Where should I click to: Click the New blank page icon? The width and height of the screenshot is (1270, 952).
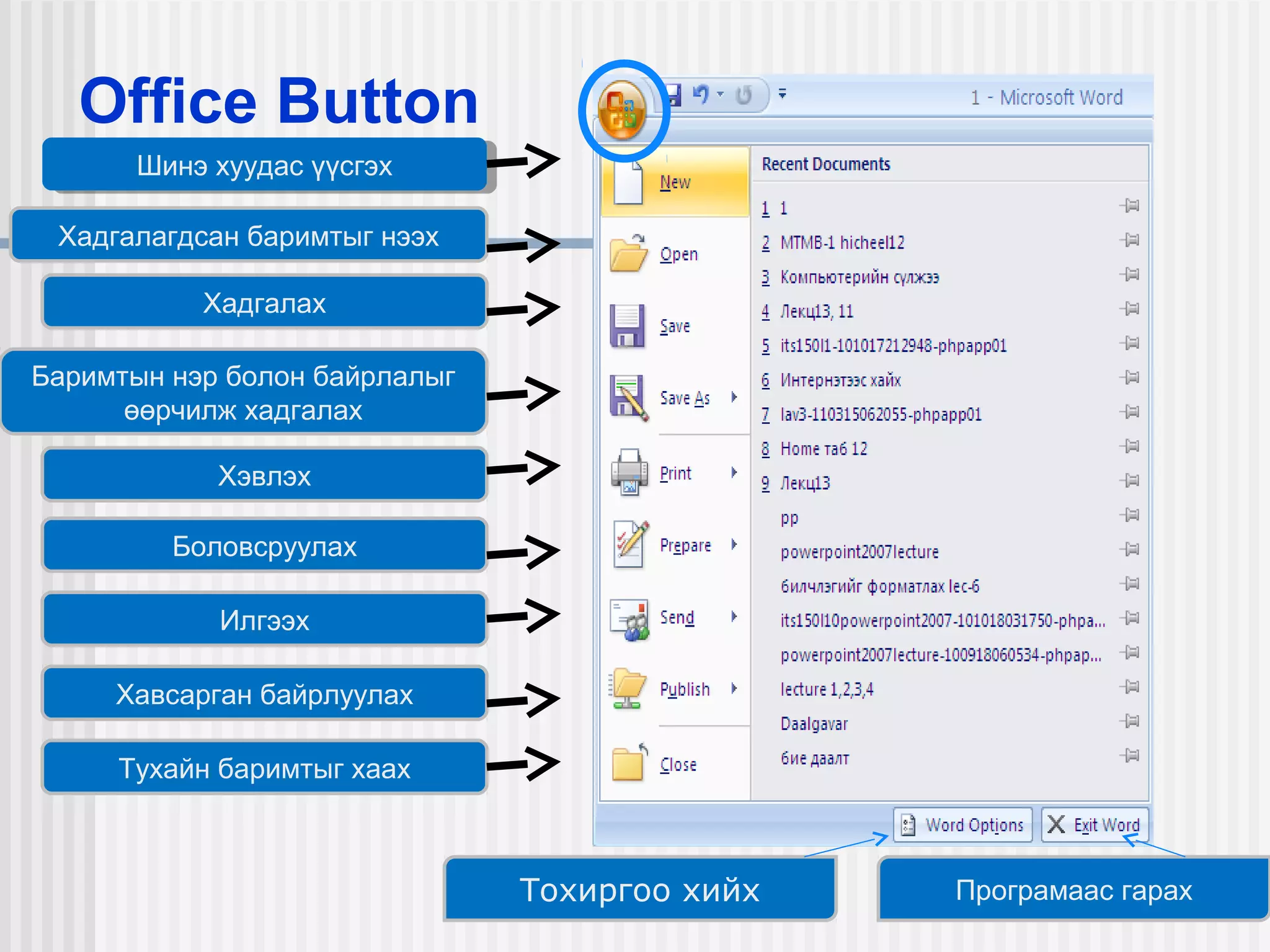click(628, 182)
